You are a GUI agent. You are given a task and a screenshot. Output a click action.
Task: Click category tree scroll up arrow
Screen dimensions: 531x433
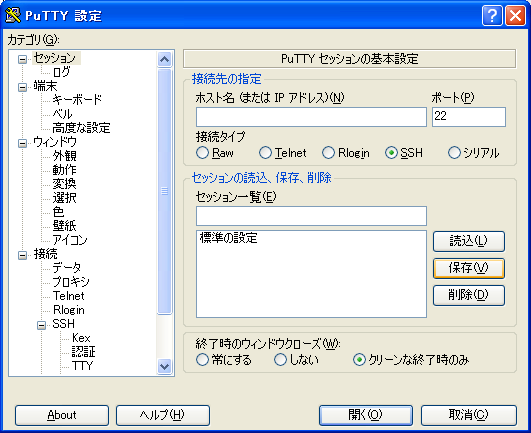(165, 60)
